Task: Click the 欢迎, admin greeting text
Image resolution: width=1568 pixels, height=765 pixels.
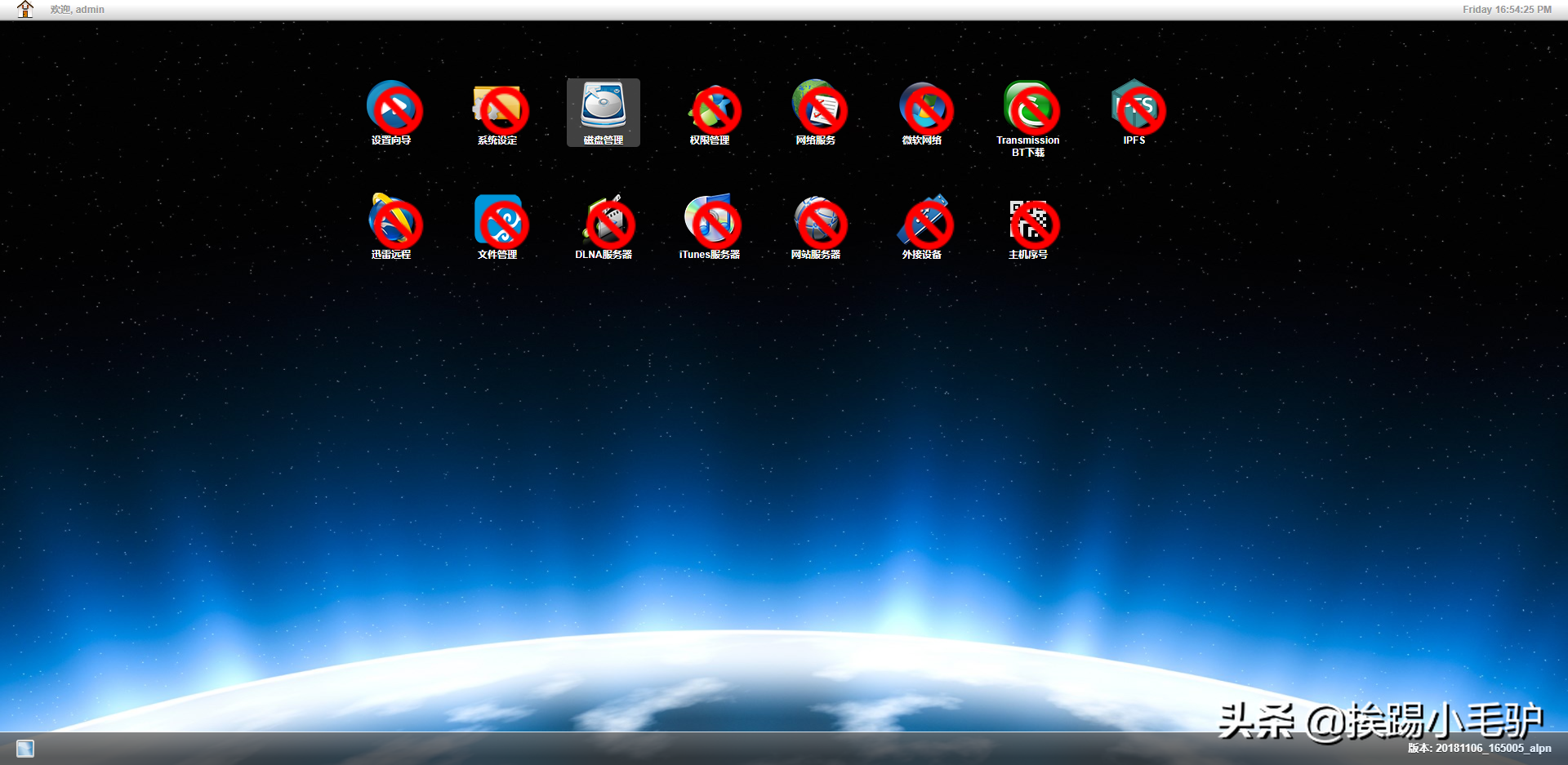Action: coord(78,10)
